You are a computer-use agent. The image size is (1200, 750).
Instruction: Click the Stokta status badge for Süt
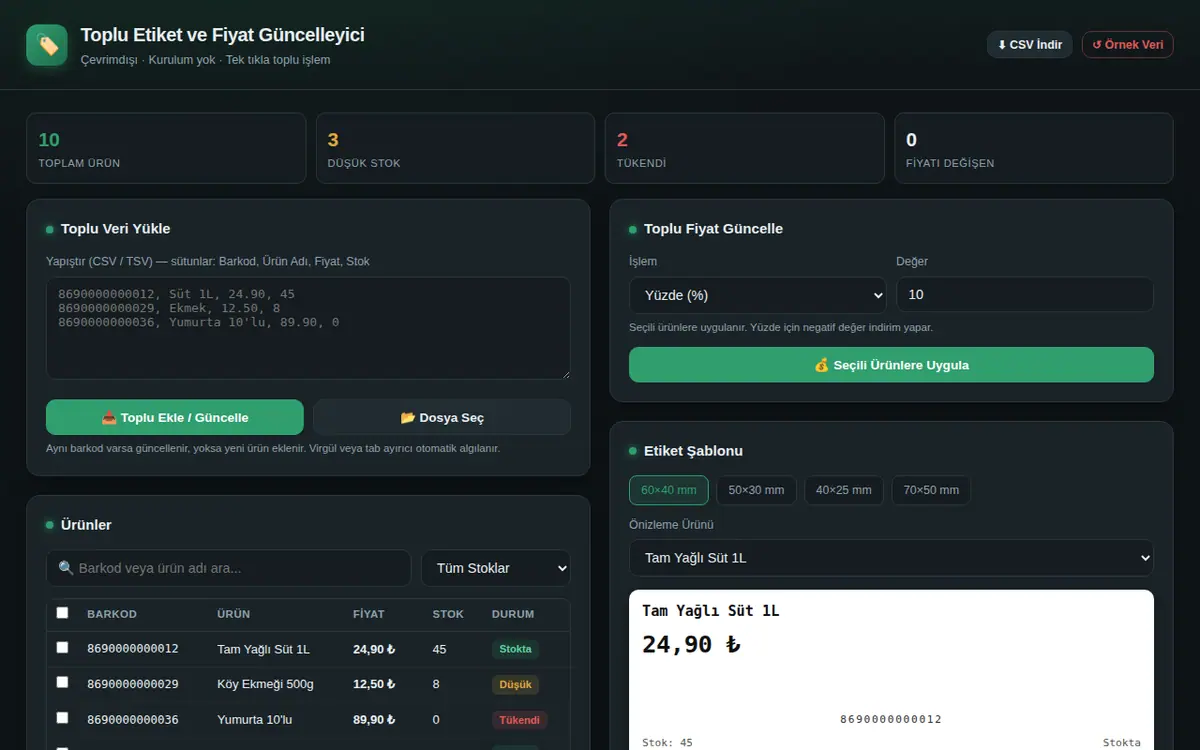(515, 649)
